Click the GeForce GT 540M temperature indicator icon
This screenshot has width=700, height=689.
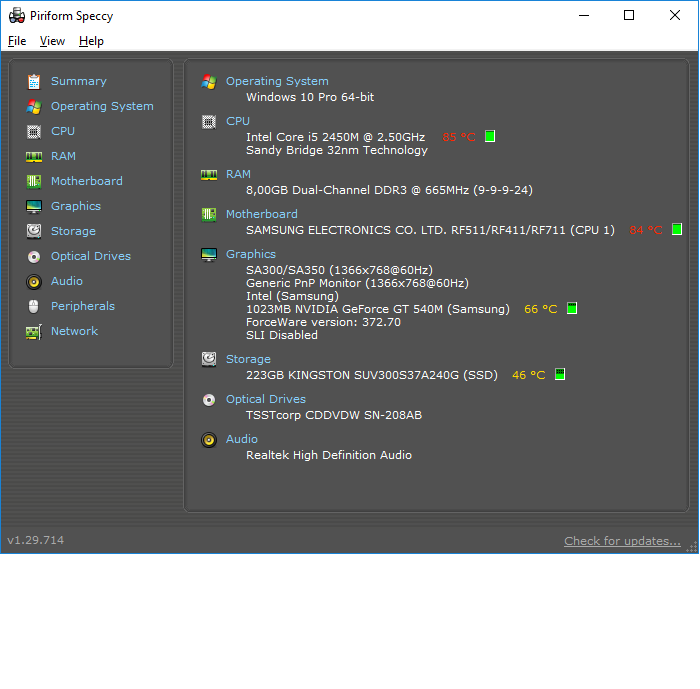572,308
